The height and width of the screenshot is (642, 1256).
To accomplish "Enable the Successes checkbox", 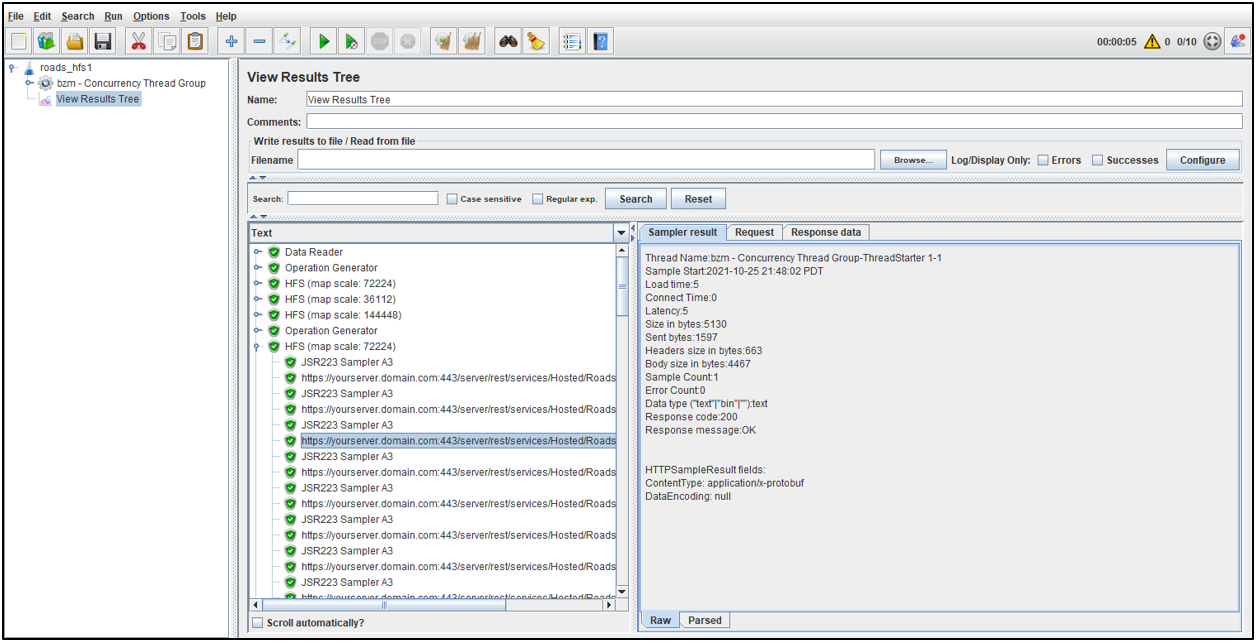I will tap(1097, 160).
